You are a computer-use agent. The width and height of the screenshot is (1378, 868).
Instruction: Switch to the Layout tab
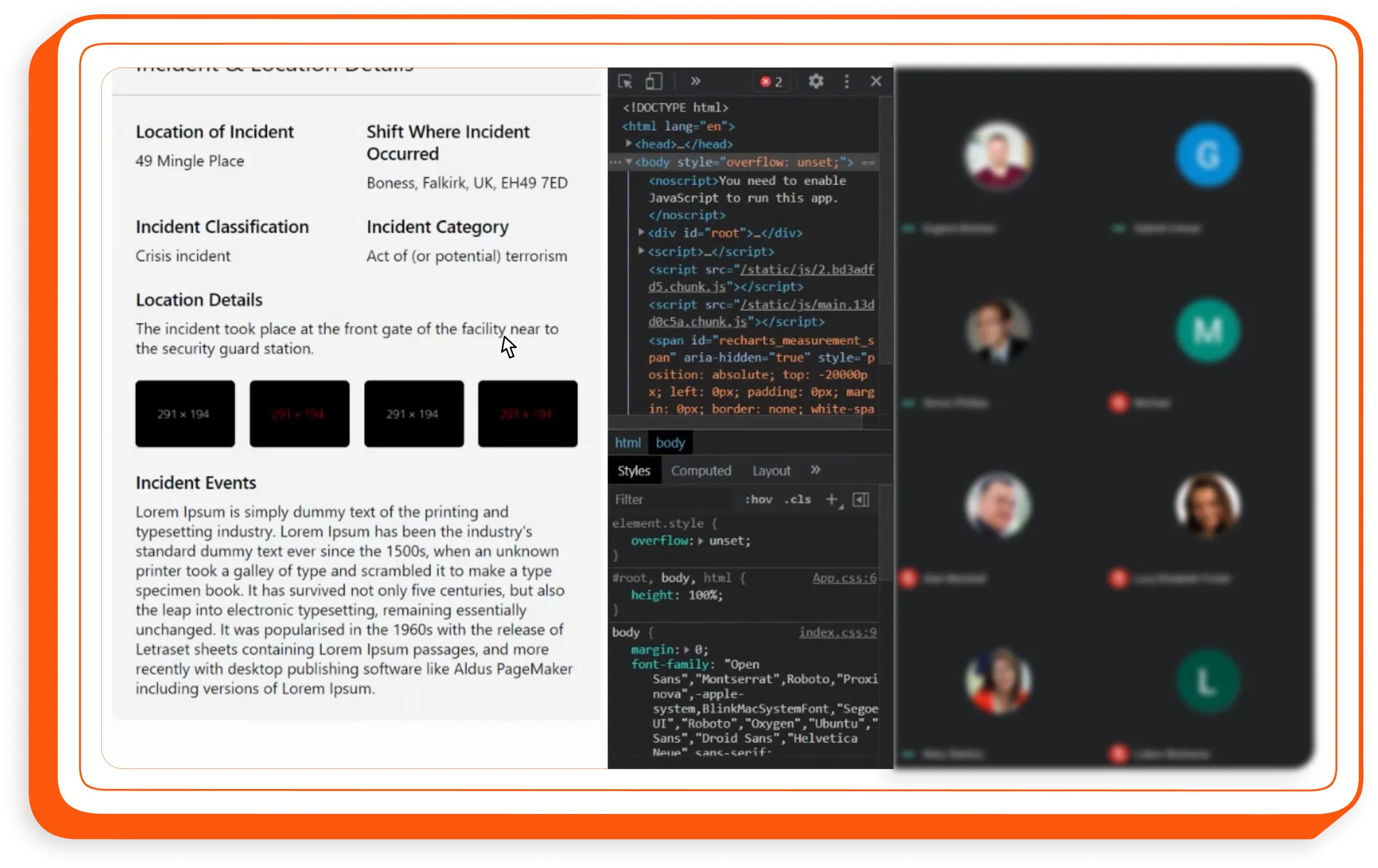pyautogui.click(x=772, y=470)
